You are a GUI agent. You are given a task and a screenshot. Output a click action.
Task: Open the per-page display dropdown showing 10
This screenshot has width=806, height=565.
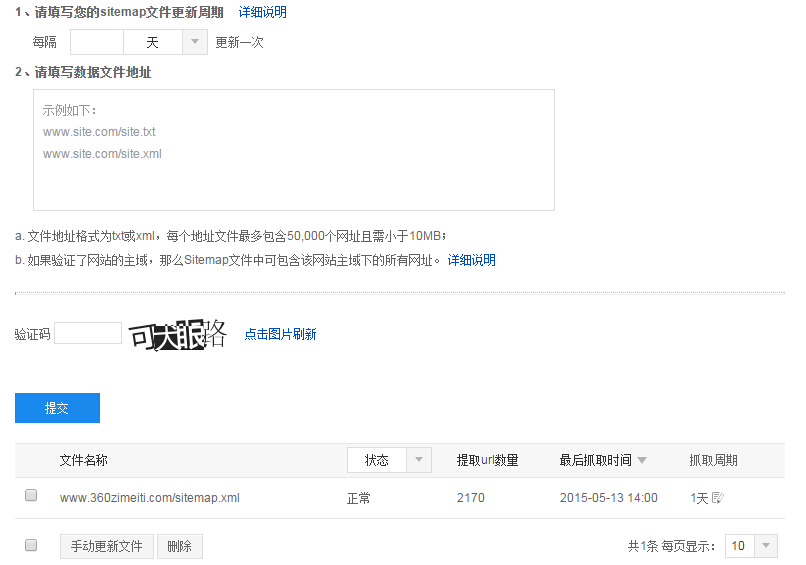tap(765, 546)
